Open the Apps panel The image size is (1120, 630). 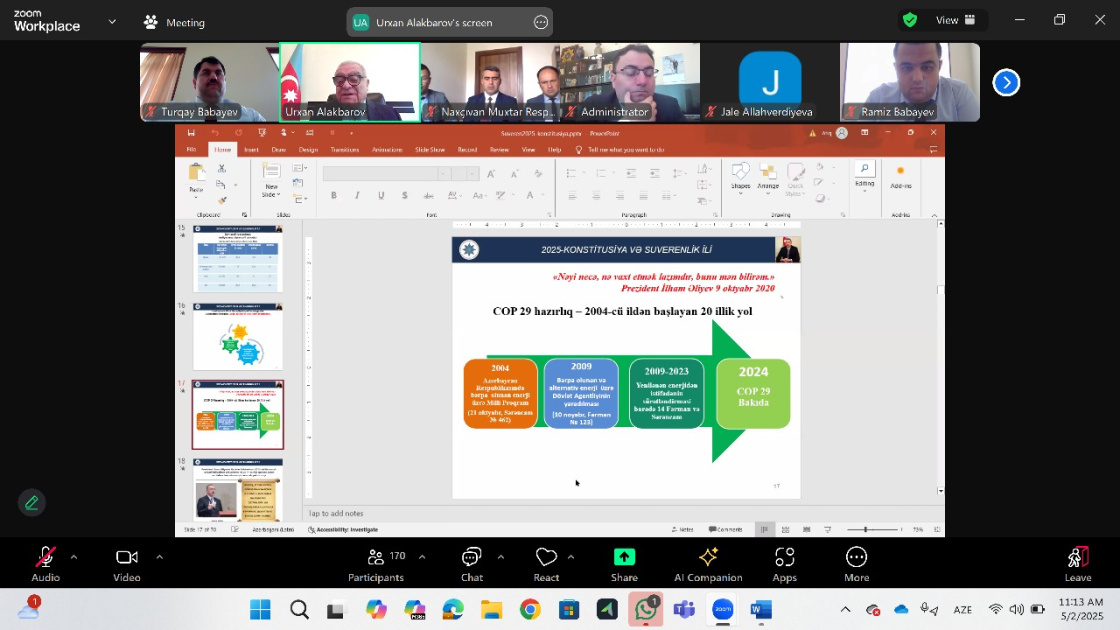click(x=784, y=564)
